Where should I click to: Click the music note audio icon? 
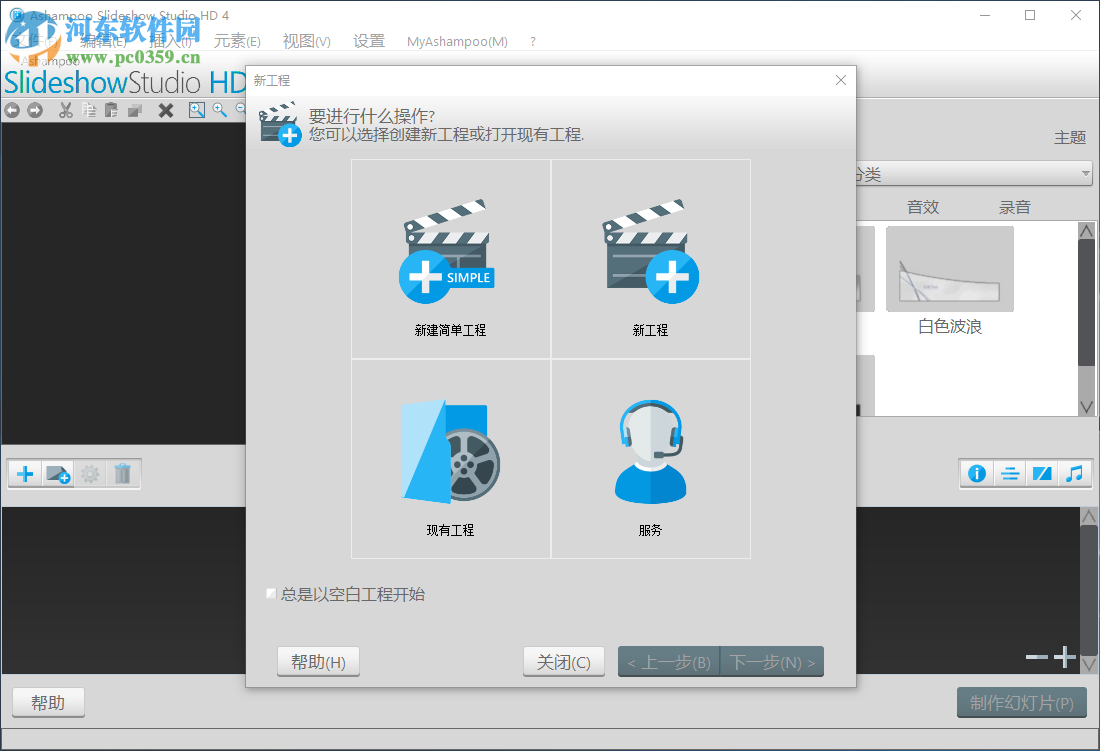tap(1075, 473)
